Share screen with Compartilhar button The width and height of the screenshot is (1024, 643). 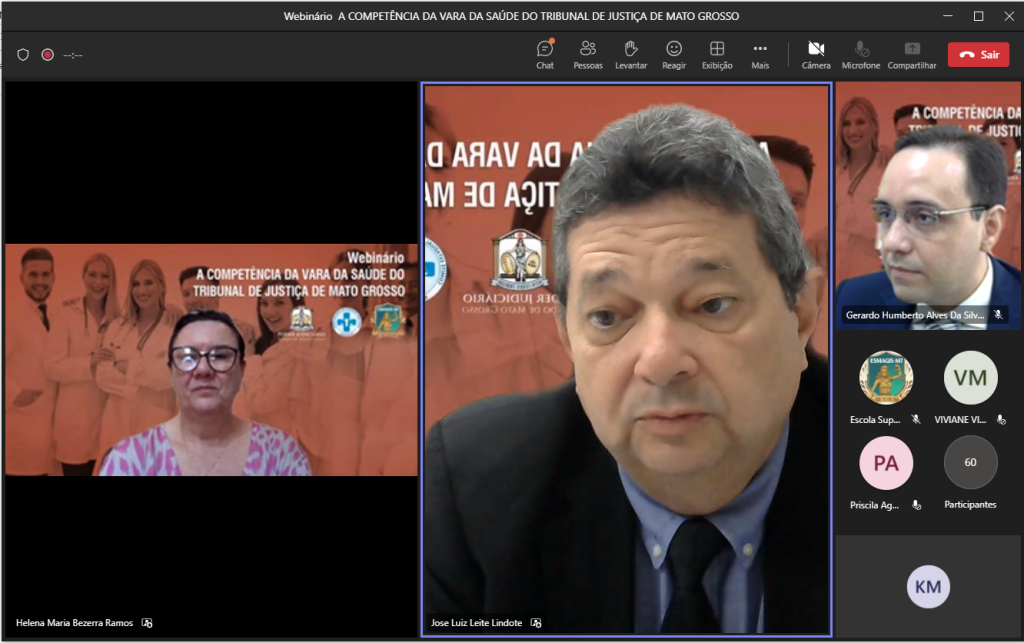click(912, 54)
